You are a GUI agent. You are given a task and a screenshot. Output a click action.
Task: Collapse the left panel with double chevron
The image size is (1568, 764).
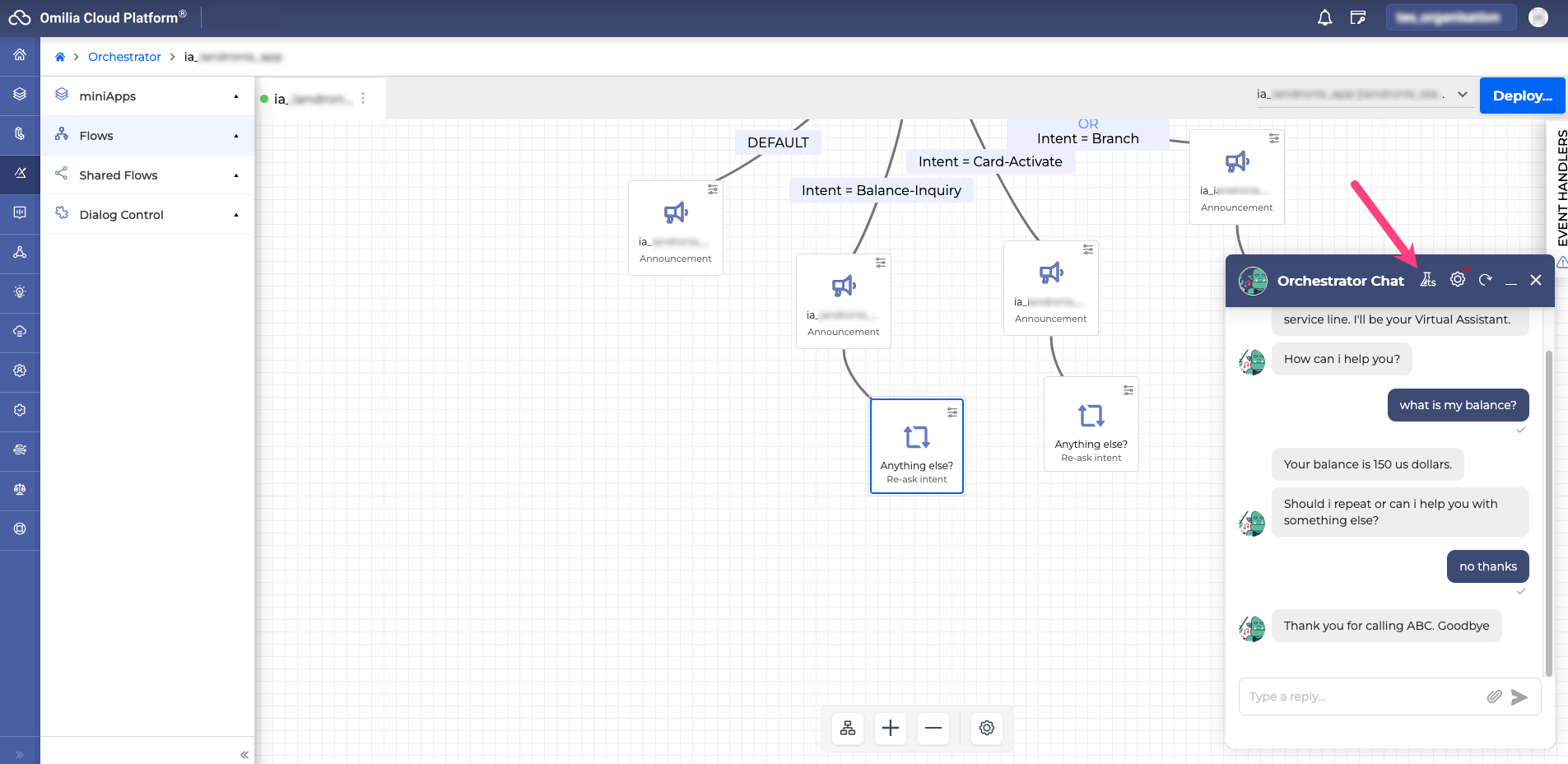click(244, 754)
